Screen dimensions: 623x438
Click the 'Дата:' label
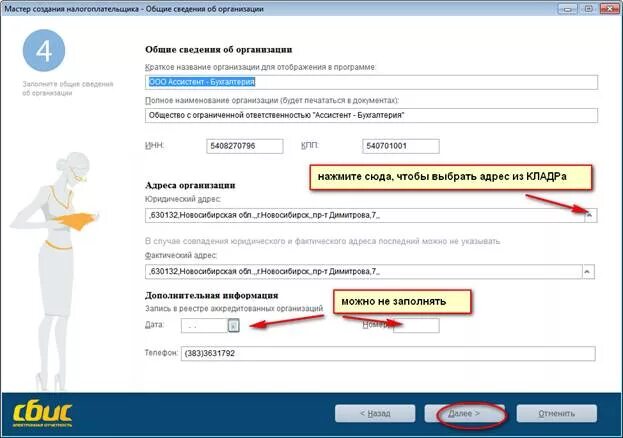coord(154,325)
